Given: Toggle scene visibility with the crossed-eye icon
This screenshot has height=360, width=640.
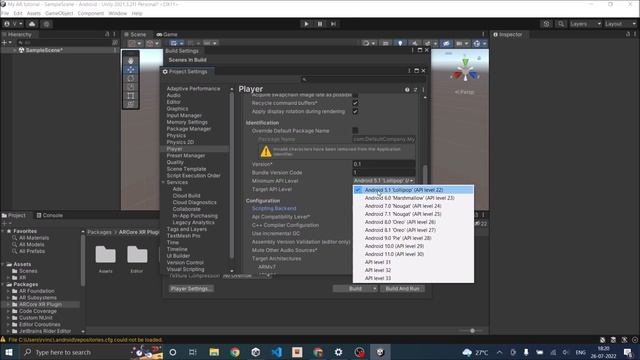Looking at the screenshot, I should coord(446,43).
